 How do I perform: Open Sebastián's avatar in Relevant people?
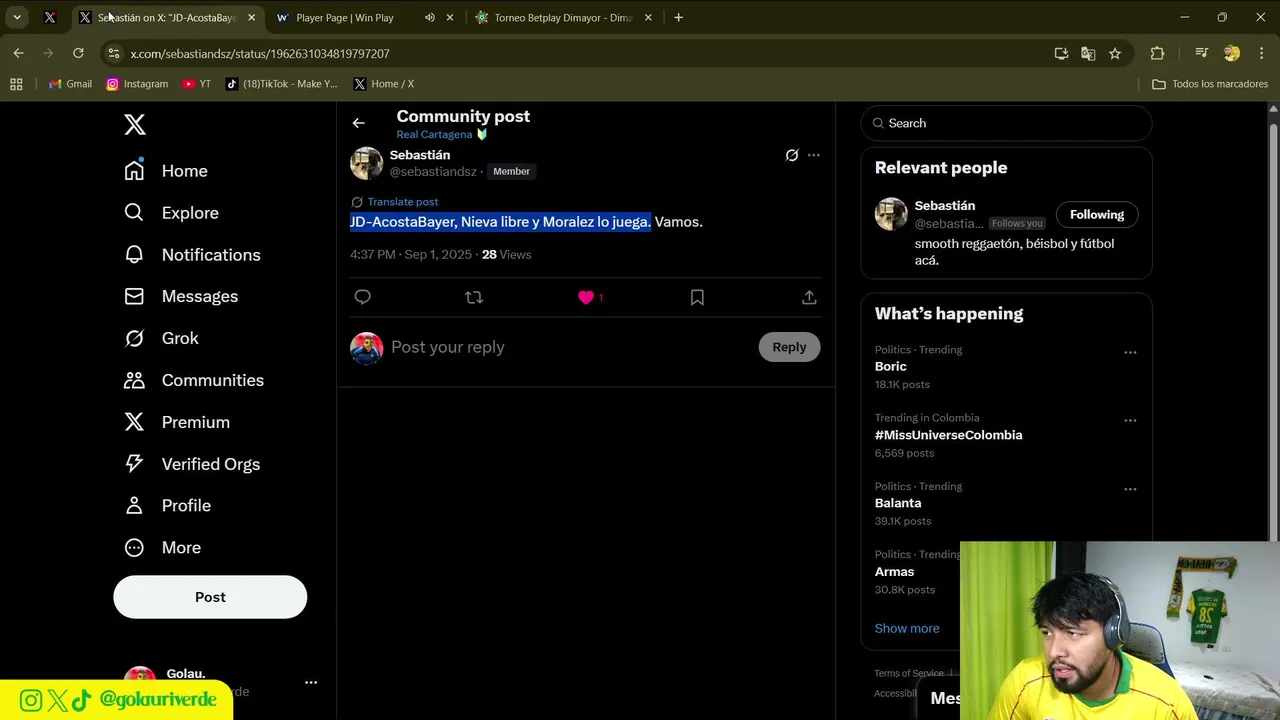(x=891, y=214)
